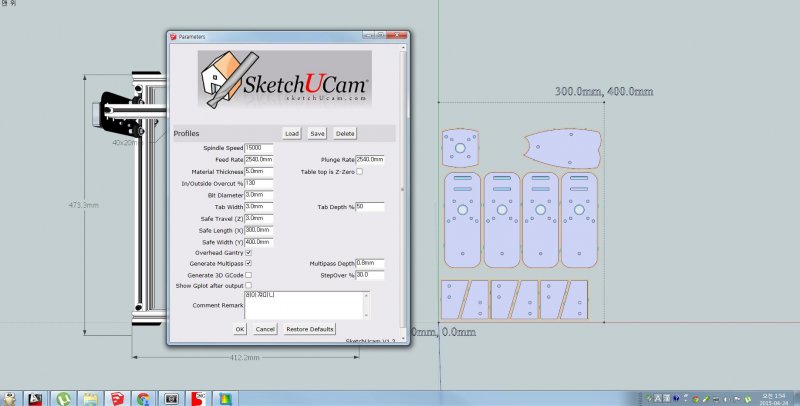Enable Show Gplot after output

click(x=248, y=286)
